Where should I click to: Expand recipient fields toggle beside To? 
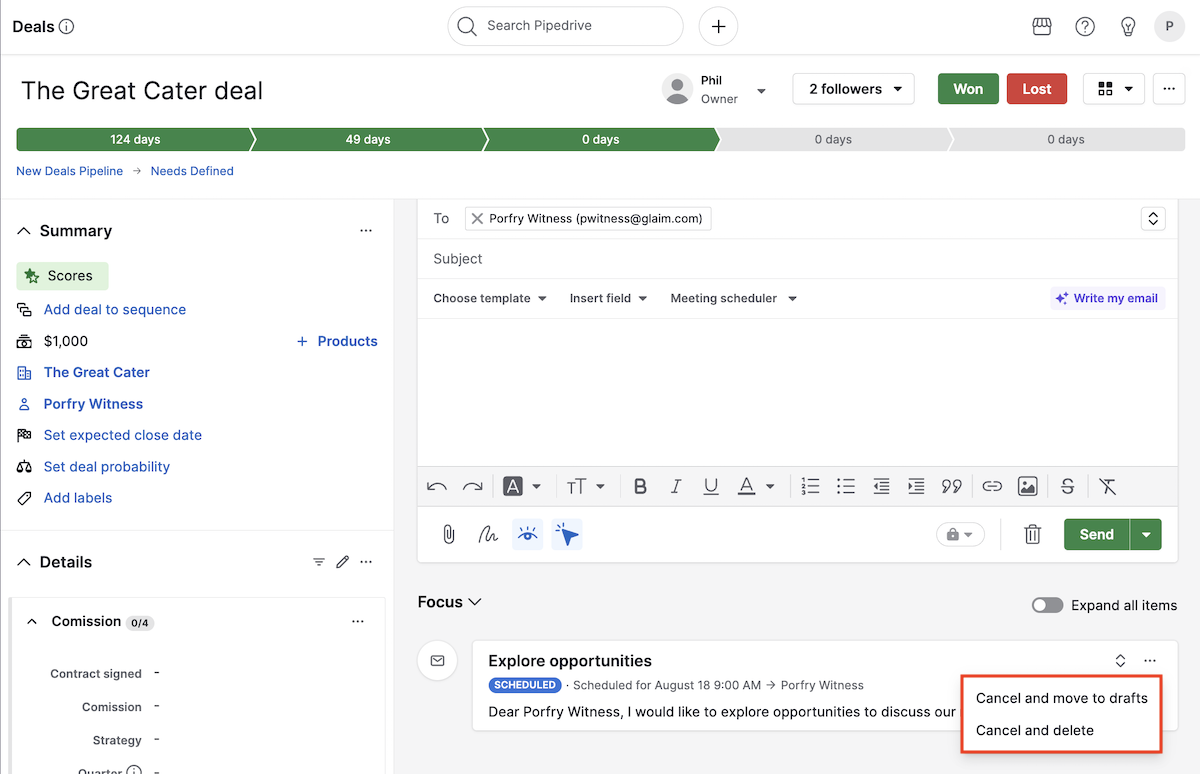coord(1153,218)
